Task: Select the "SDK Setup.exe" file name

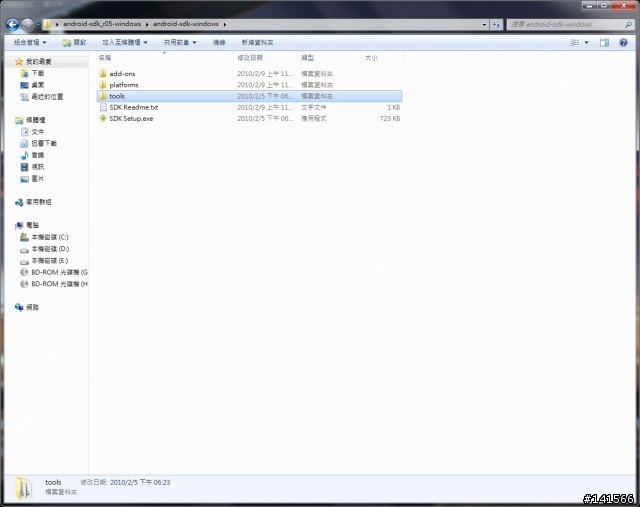Action: tap(131, 119)
